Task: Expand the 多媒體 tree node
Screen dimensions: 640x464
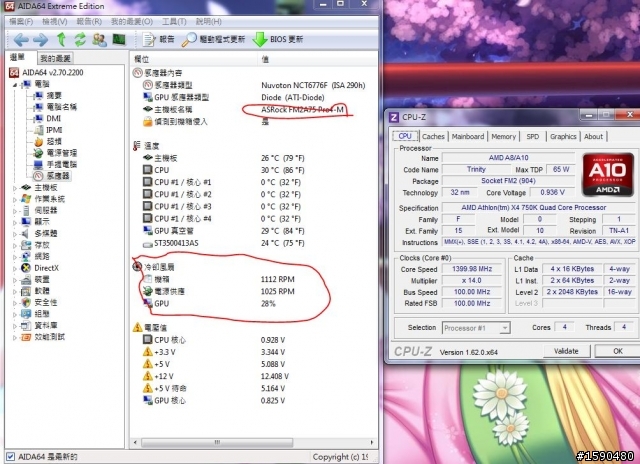Action: (15, 234)
